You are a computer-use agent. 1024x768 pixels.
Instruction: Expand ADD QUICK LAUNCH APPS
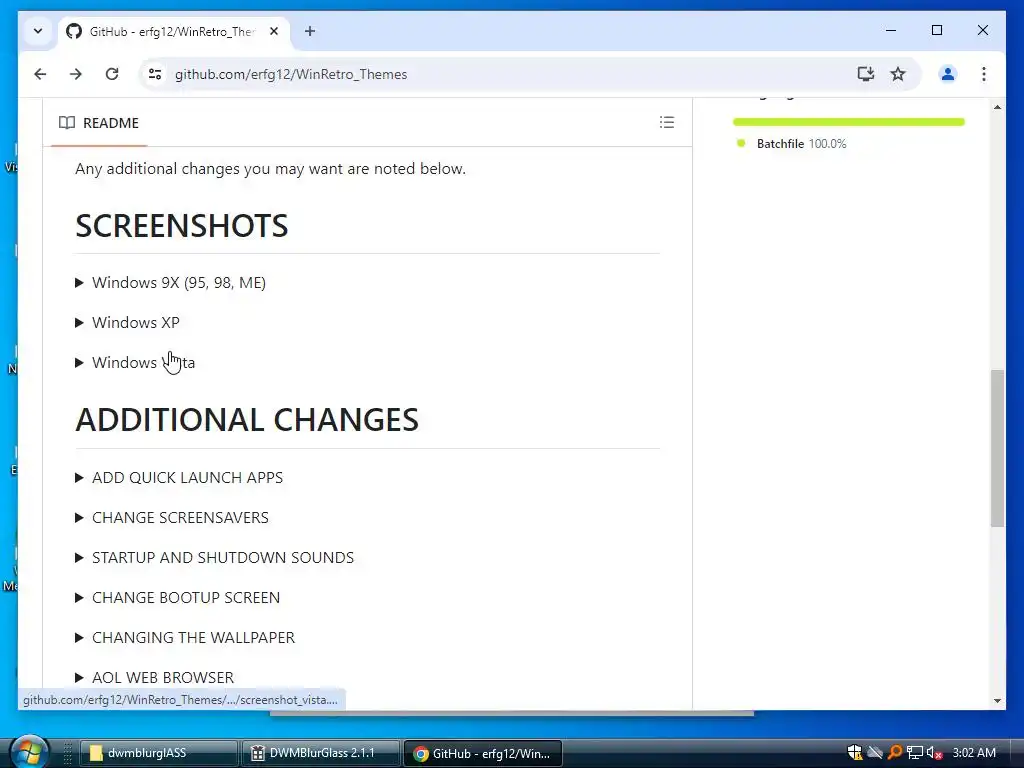(x=180, y=477)
